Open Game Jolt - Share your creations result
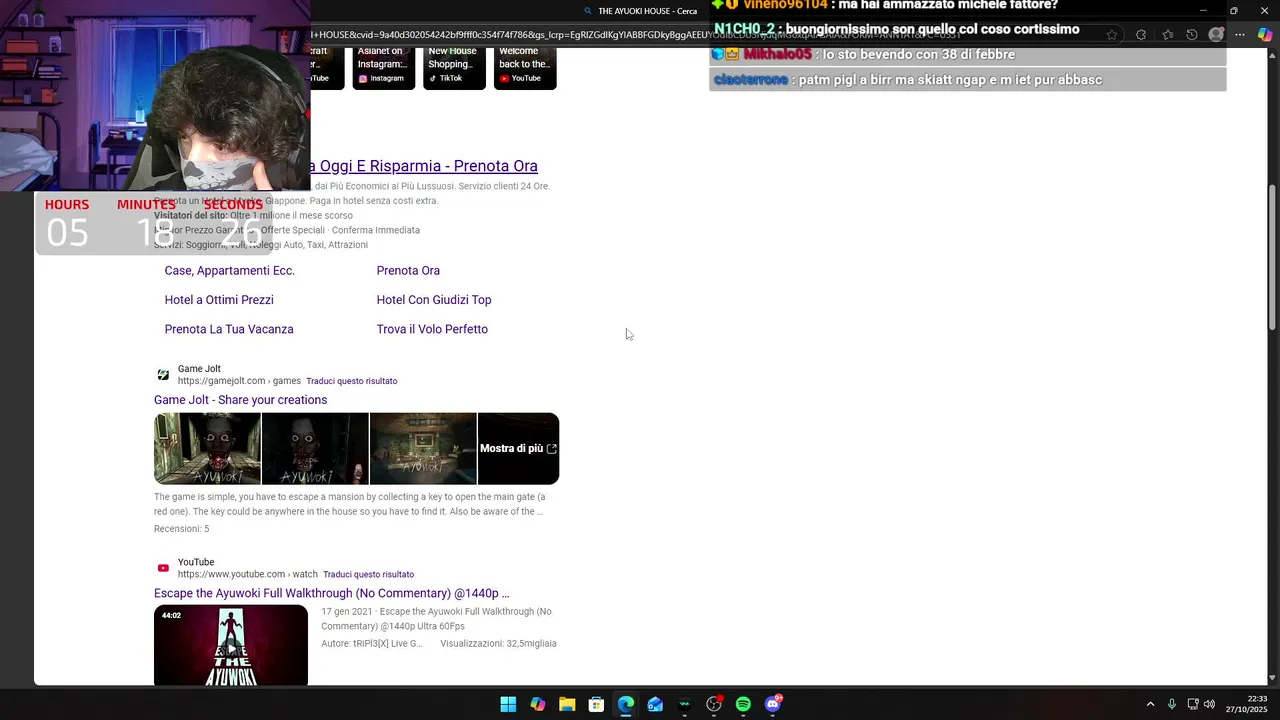The height and width of the screenshot is (720, 1280). point(240,400)
